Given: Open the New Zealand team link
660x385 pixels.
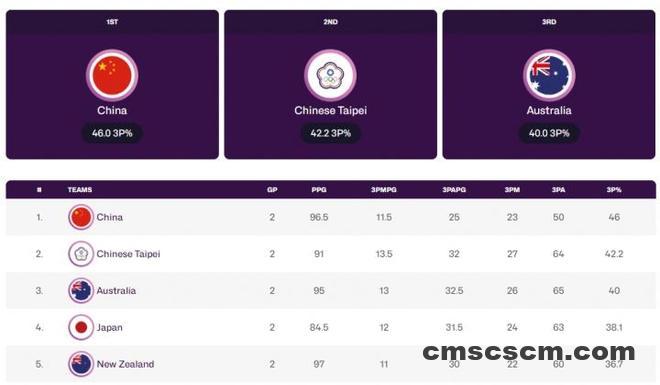Looking at the screenshot, I should (125, 364).
